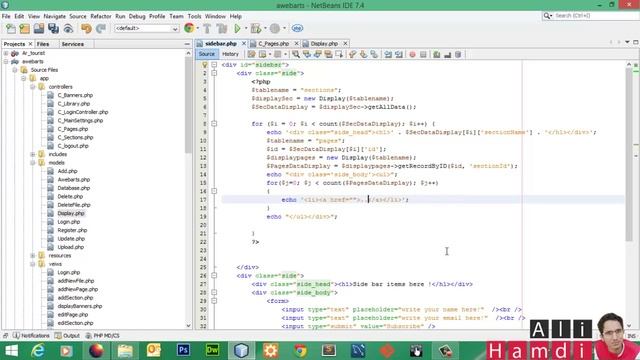Open the Refactor menu
Viewport: 640px width, 360px height.
pyautogui.click(x=101, y=16)
